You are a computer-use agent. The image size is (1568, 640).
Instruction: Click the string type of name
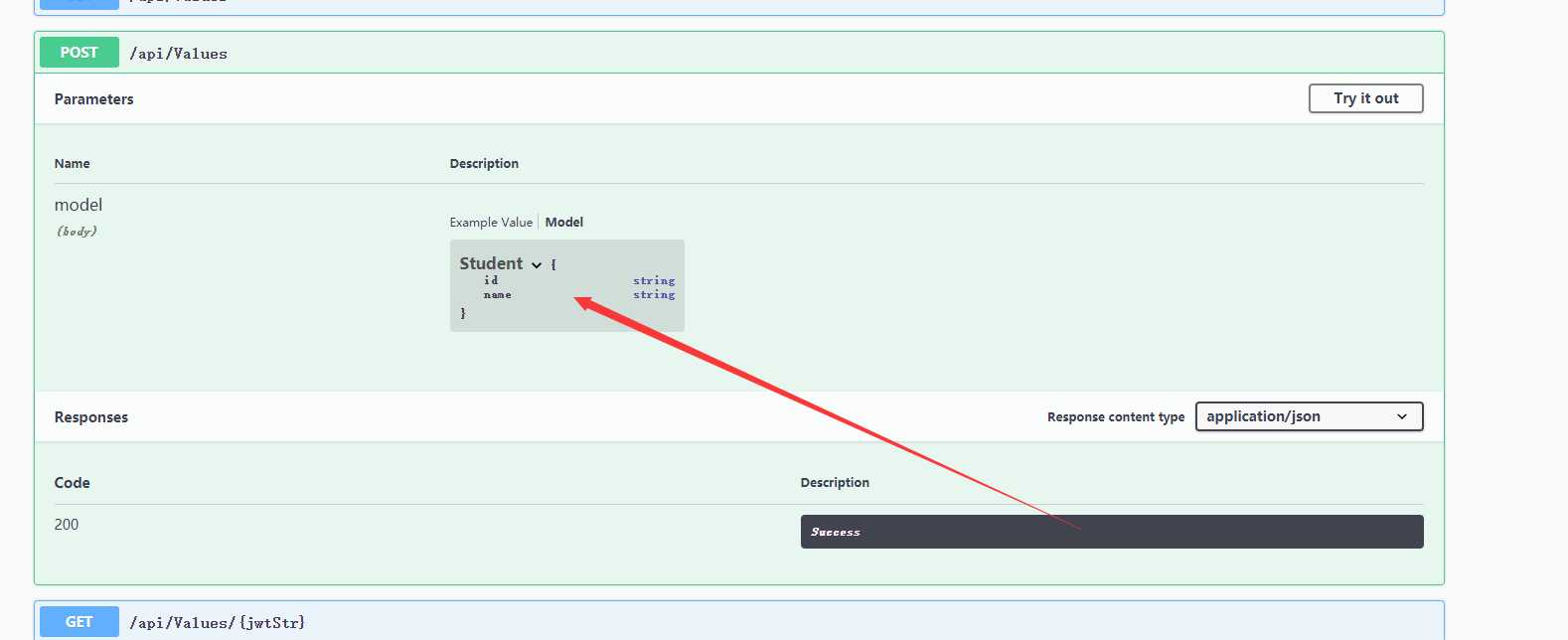click(x=654, y=295)
